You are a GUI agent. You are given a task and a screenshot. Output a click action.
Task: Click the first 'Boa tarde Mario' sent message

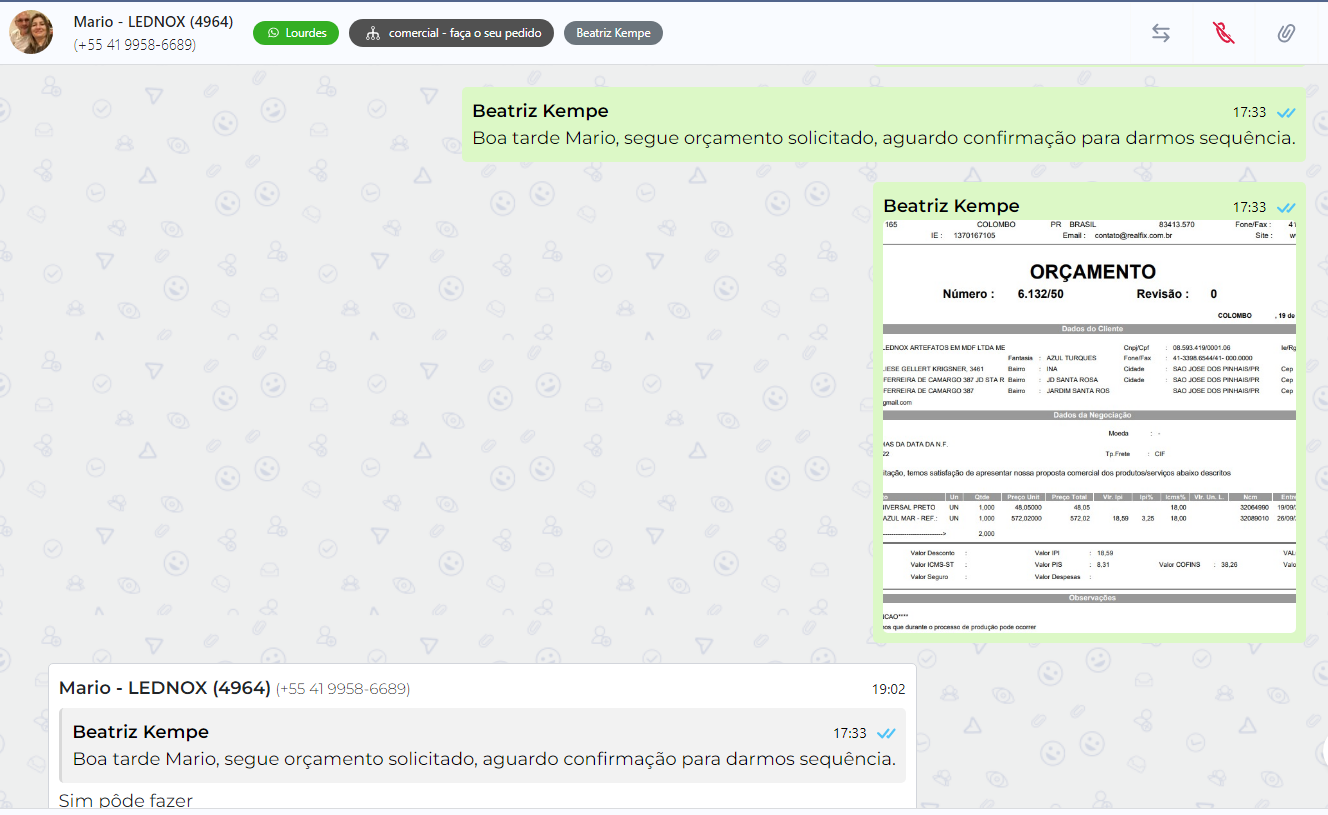(x=883, y=138)
